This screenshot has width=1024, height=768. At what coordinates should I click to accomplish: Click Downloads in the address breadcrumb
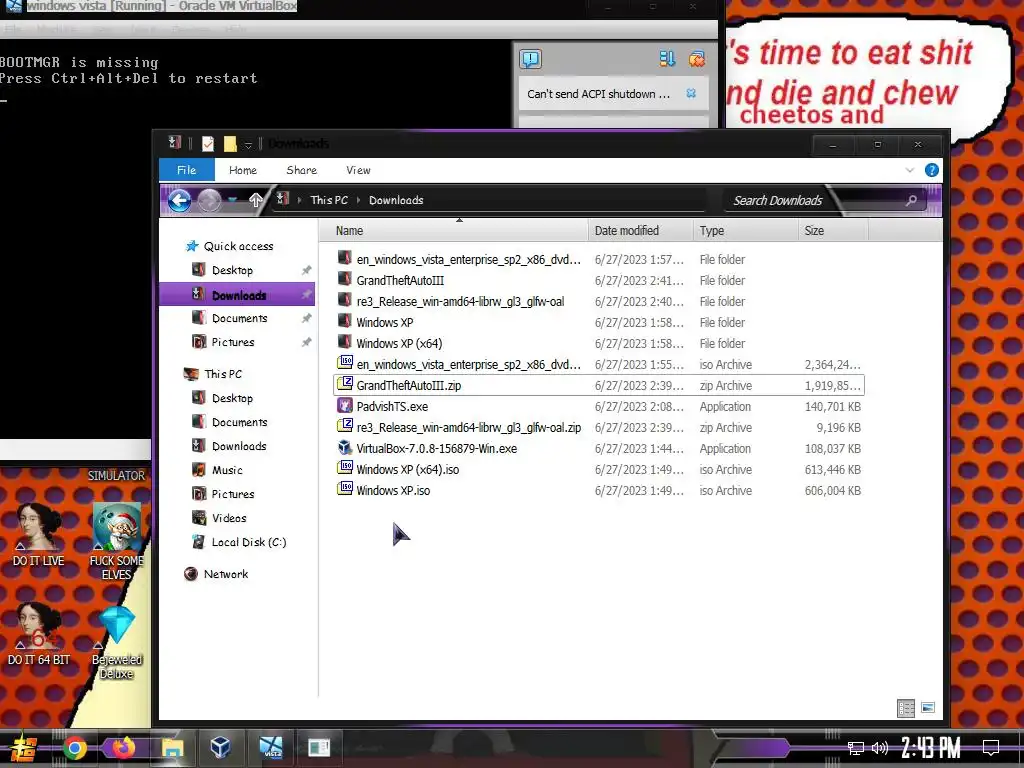(396, 200)
